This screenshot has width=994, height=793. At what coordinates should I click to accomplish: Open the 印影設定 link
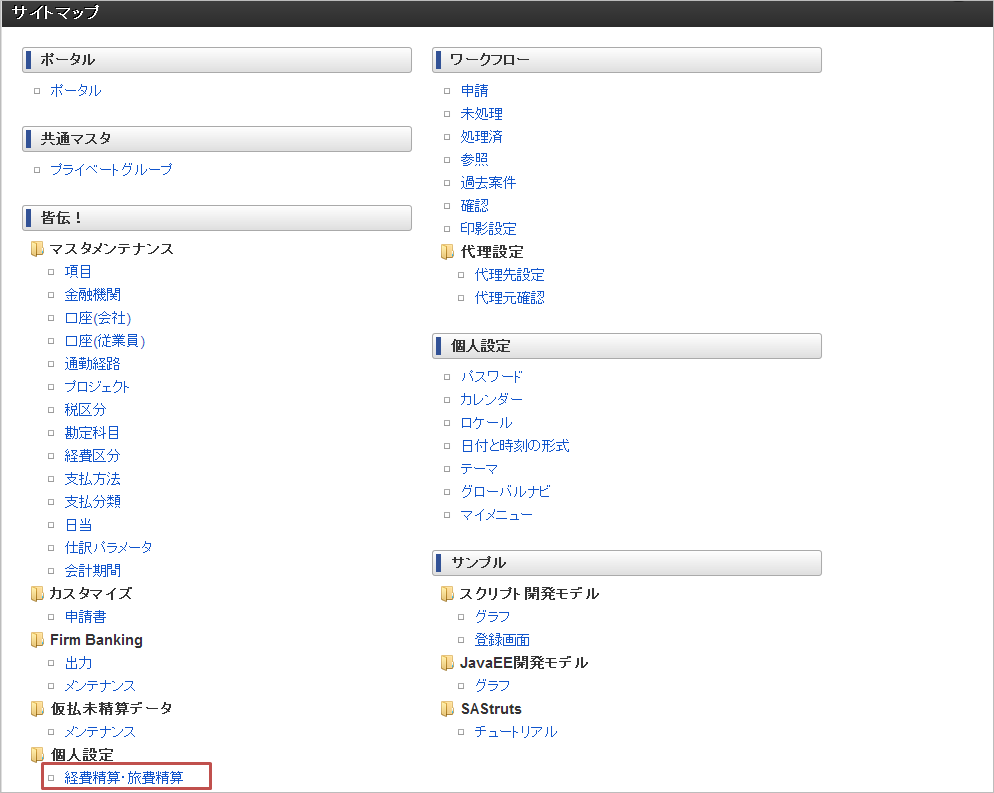pyautogui.click(x=488, y=229)
